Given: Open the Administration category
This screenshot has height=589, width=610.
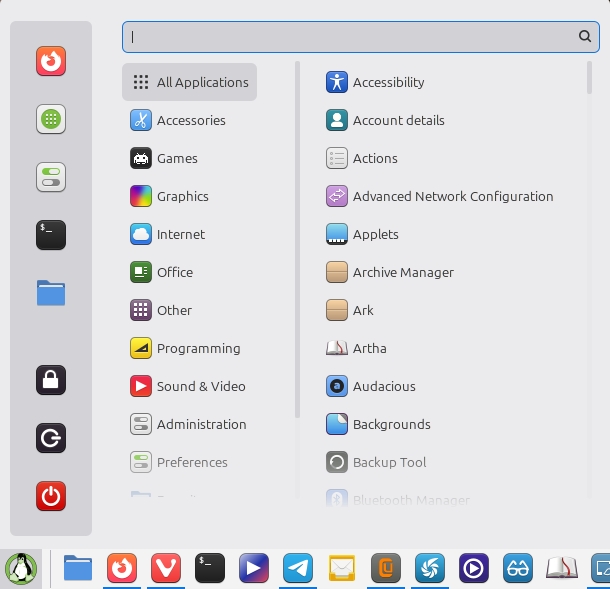Looking at the screenshot, I should pyautogui.click(x=189, y=424).
